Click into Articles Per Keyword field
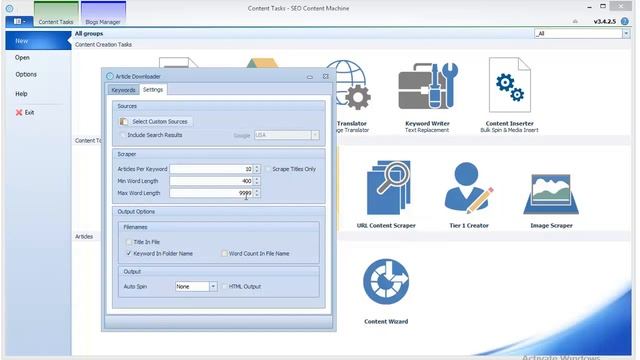This screenshot has height=360, width=640. [211, 169]
